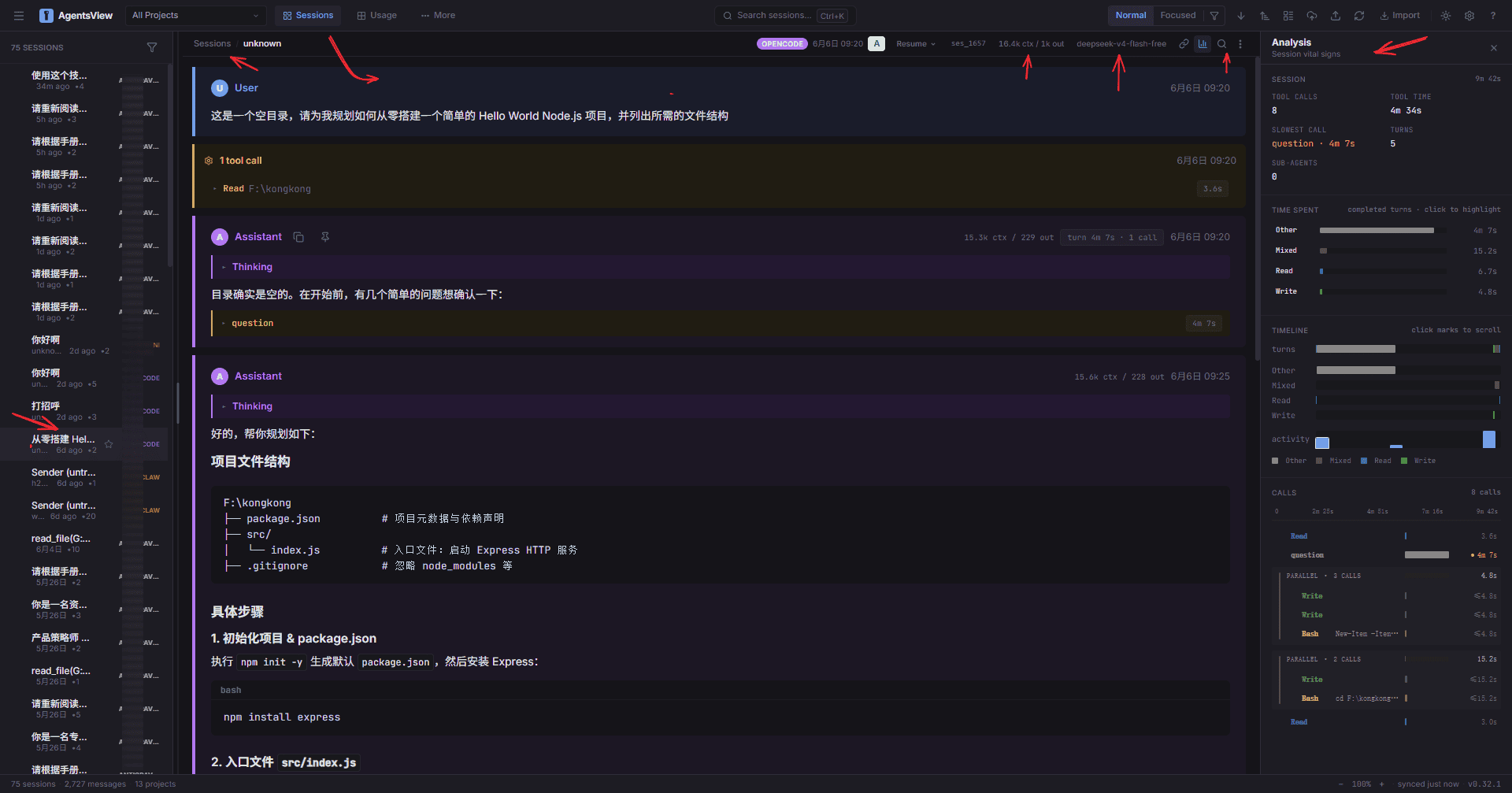Open the 你好啊 session from 2d ago •2
The height and width of the screenshot is (793, 1512).
tap(85, 345)
